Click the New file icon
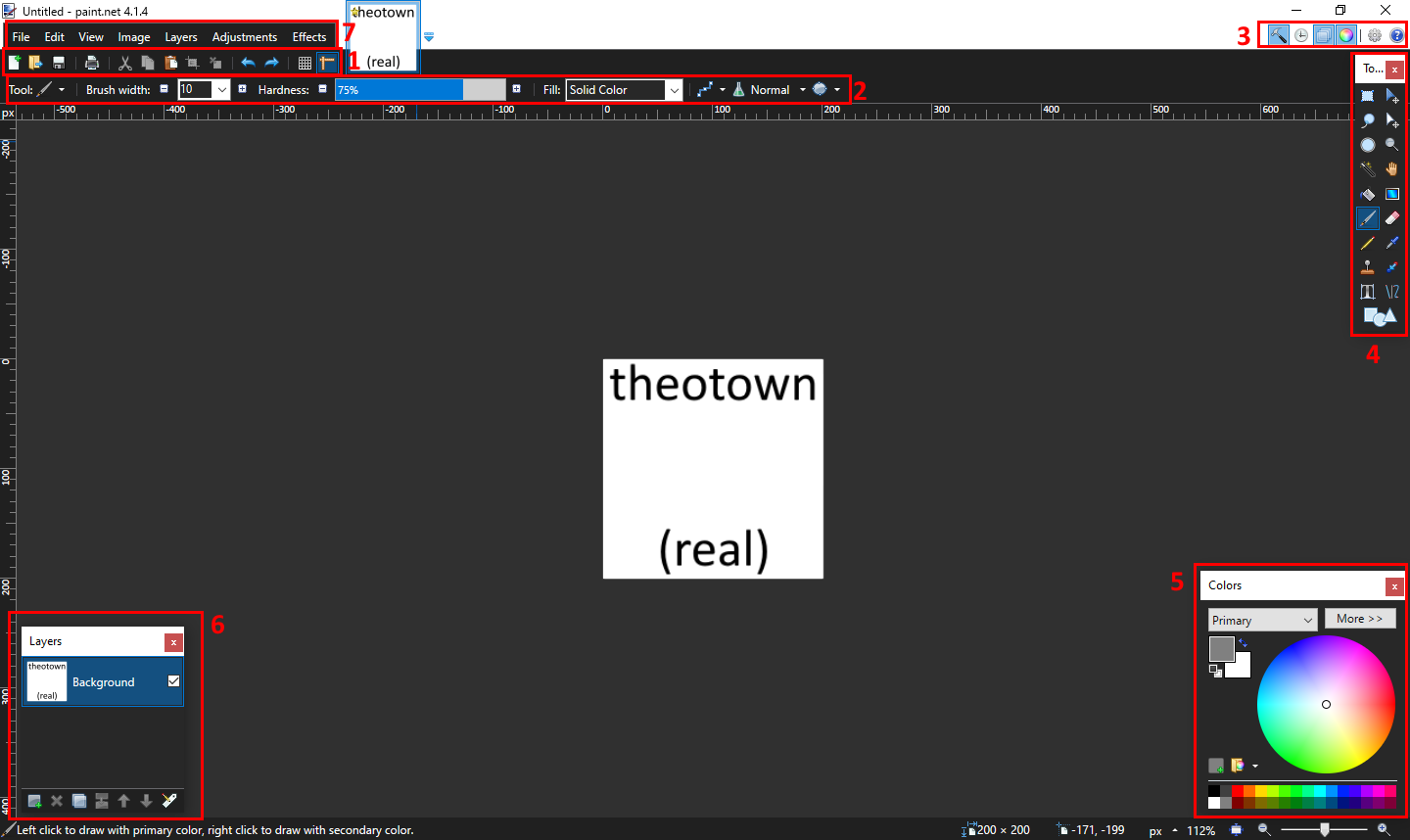1410x840 pixels. (x=15, y=63)
